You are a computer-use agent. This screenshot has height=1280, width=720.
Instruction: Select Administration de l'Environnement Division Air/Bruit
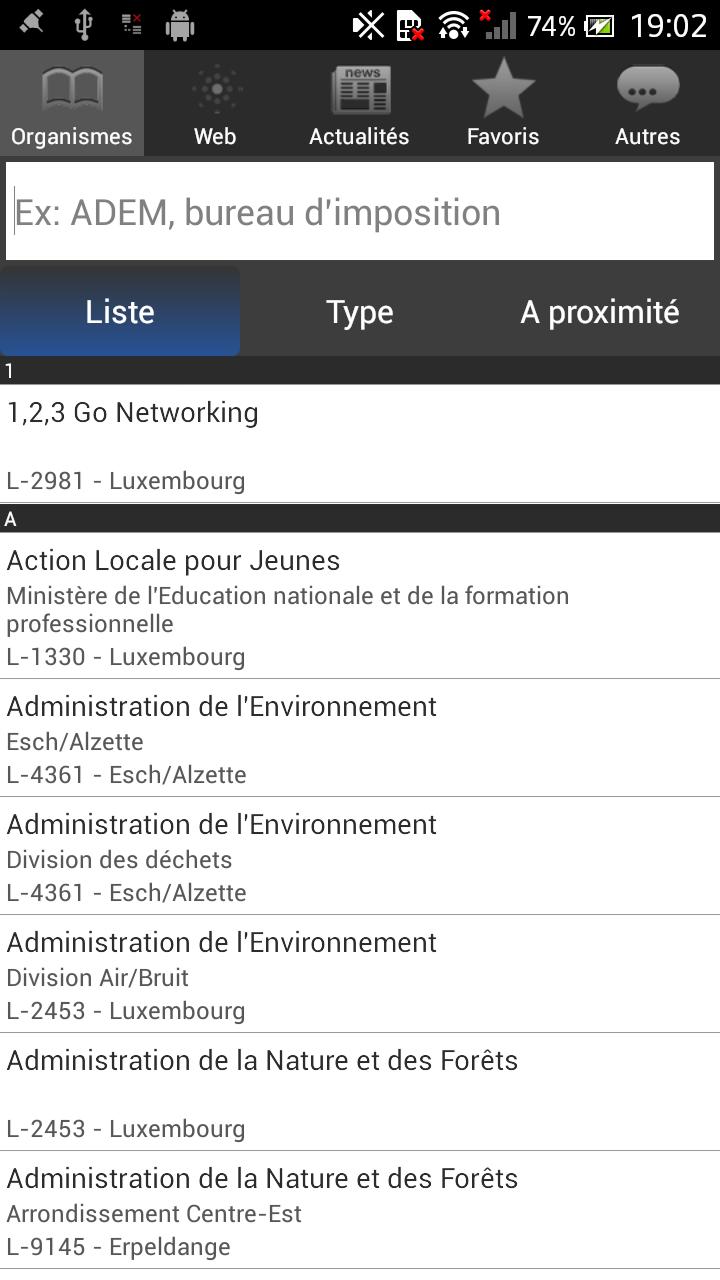point(360,975)
